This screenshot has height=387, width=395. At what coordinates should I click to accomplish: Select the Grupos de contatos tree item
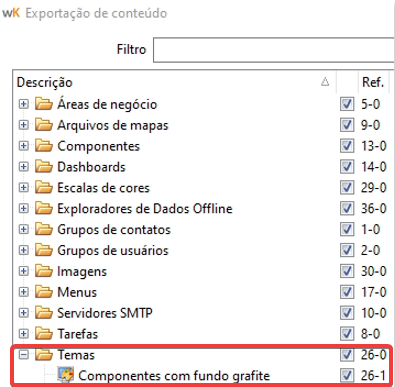(114, 229)
